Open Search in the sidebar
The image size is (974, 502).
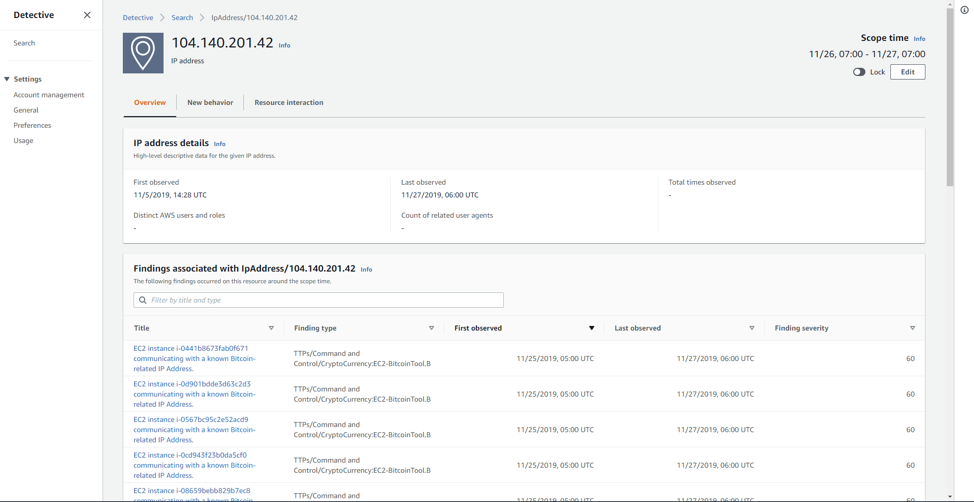[24, 43]
